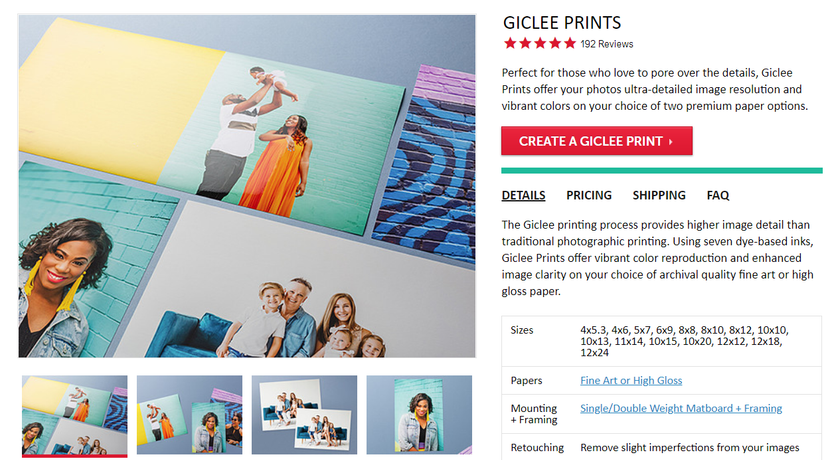Open the Shipping tab
This screenshot has width=840, height=460.
(x=659, y=195)
